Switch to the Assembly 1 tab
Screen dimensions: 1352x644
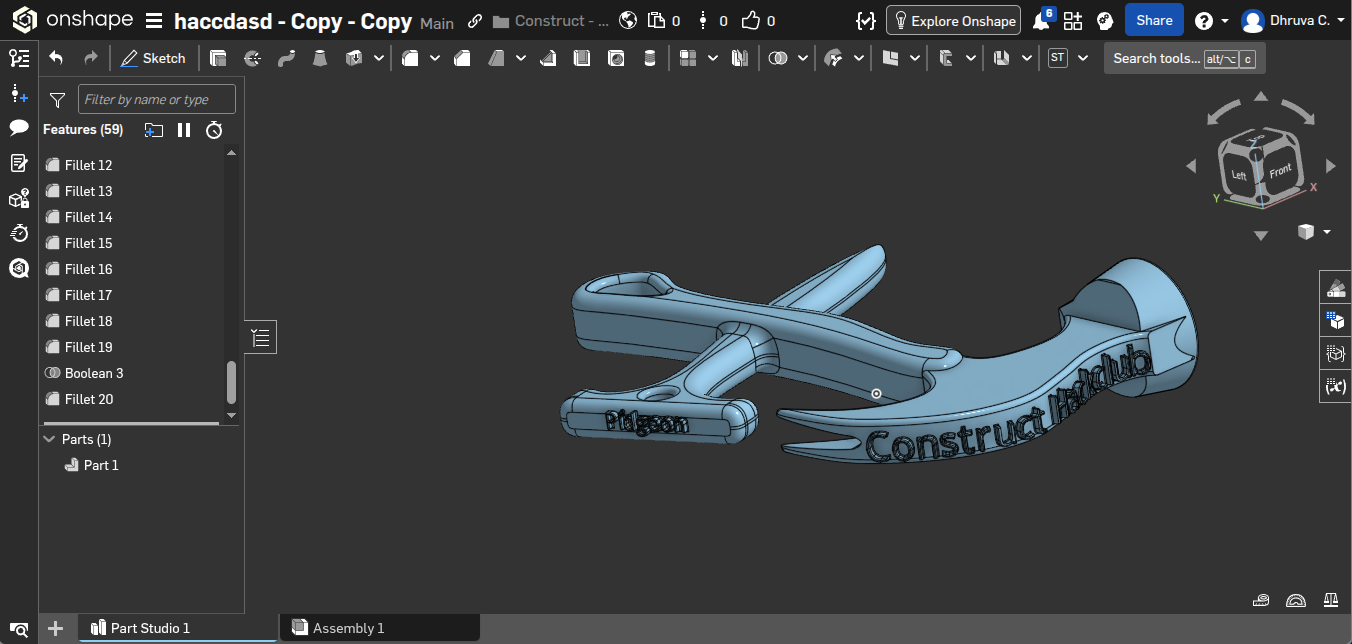click(380, 628)
